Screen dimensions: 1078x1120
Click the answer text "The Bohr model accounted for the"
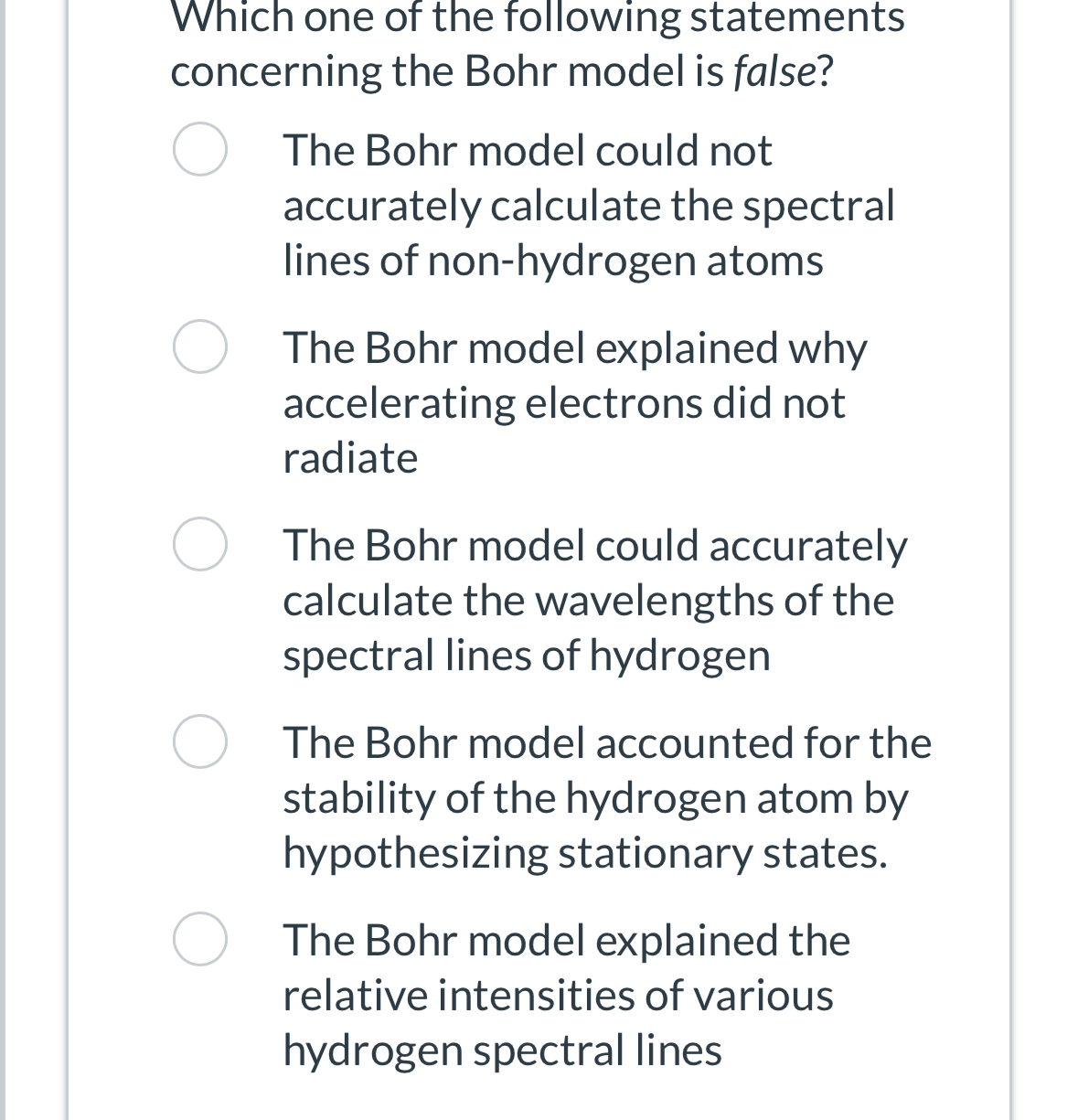tap(607, 743)
